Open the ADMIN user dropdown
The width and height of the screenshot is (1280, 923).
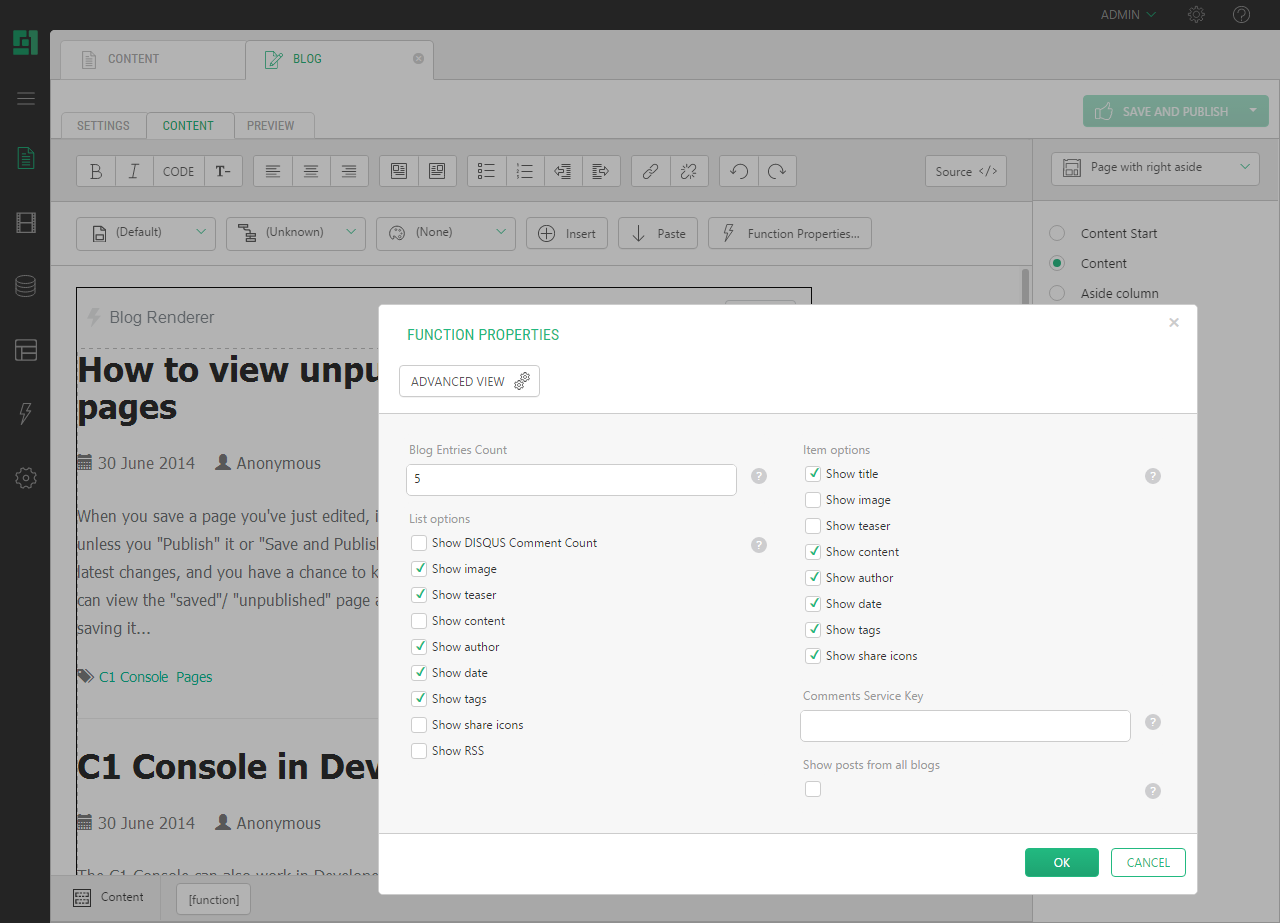pyautogui.click(x=1128, y=15)
